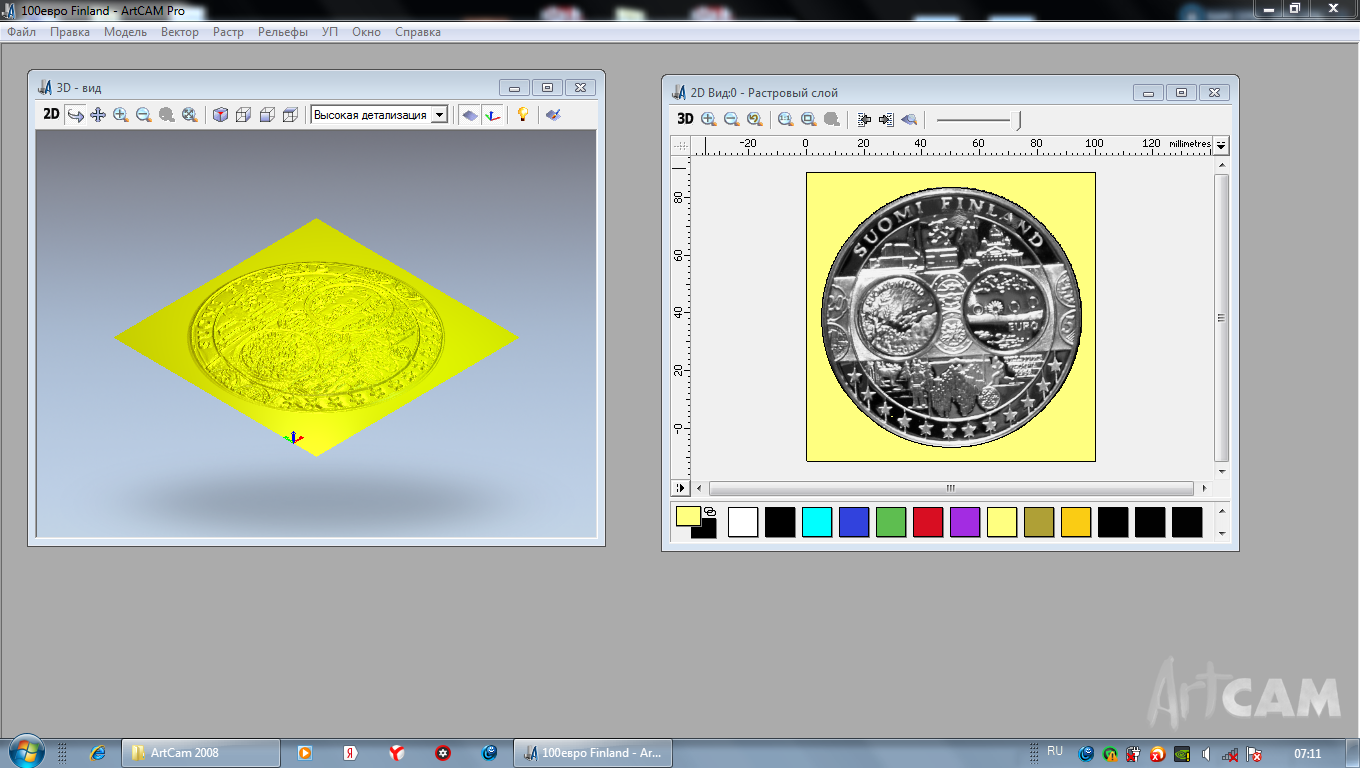Pick the purple color swatch
Image resolution: width=1360 pixels, height=768 pixels.
(965, 522)
